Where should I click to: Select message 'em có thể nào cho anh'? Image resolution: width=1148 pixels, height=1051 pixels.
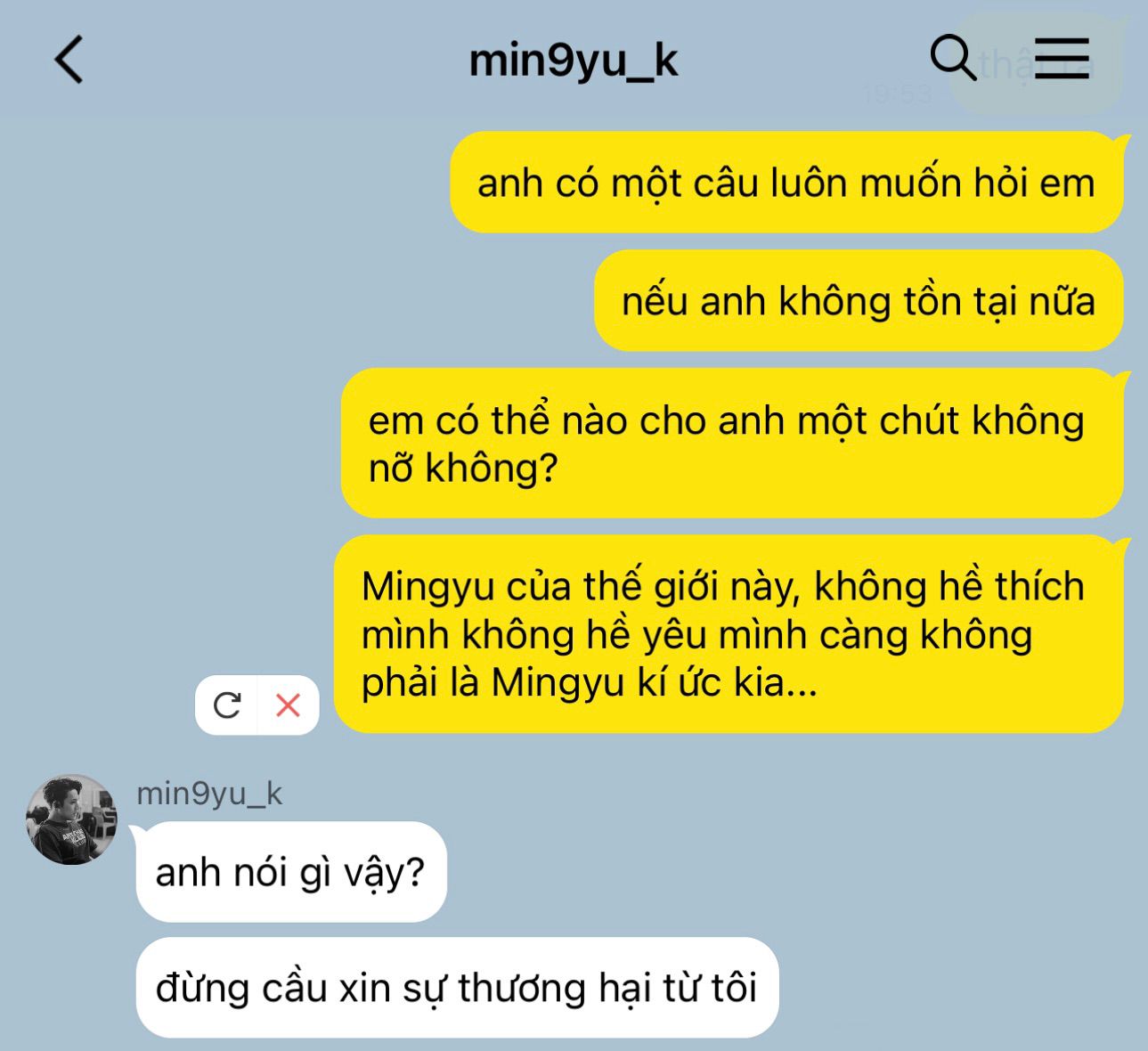coord(732,444)
